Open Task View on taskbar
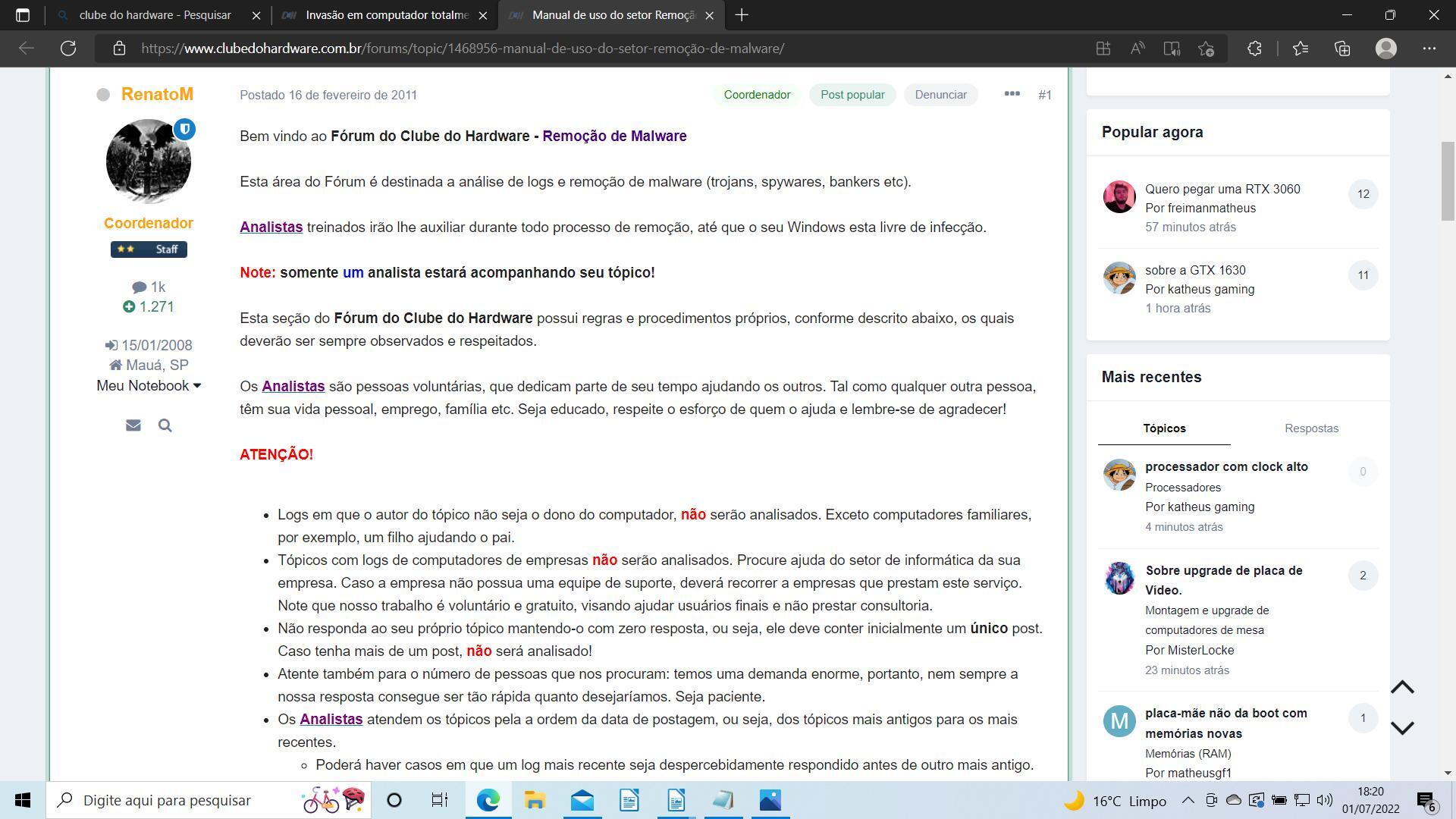Image resolution: width=1456 pixels, height=819 pixels. (x=440, y=800)
